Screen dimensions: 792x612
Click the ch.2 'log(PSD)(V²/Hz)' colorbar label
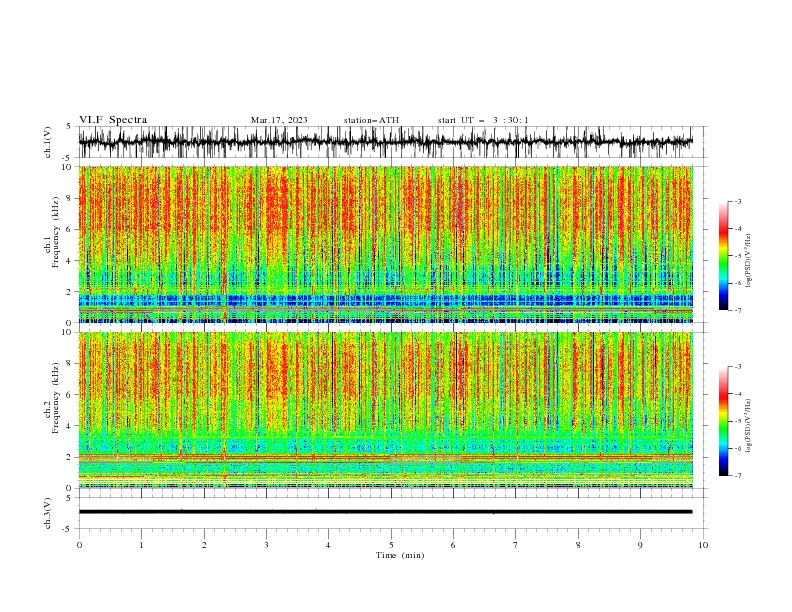748,426
